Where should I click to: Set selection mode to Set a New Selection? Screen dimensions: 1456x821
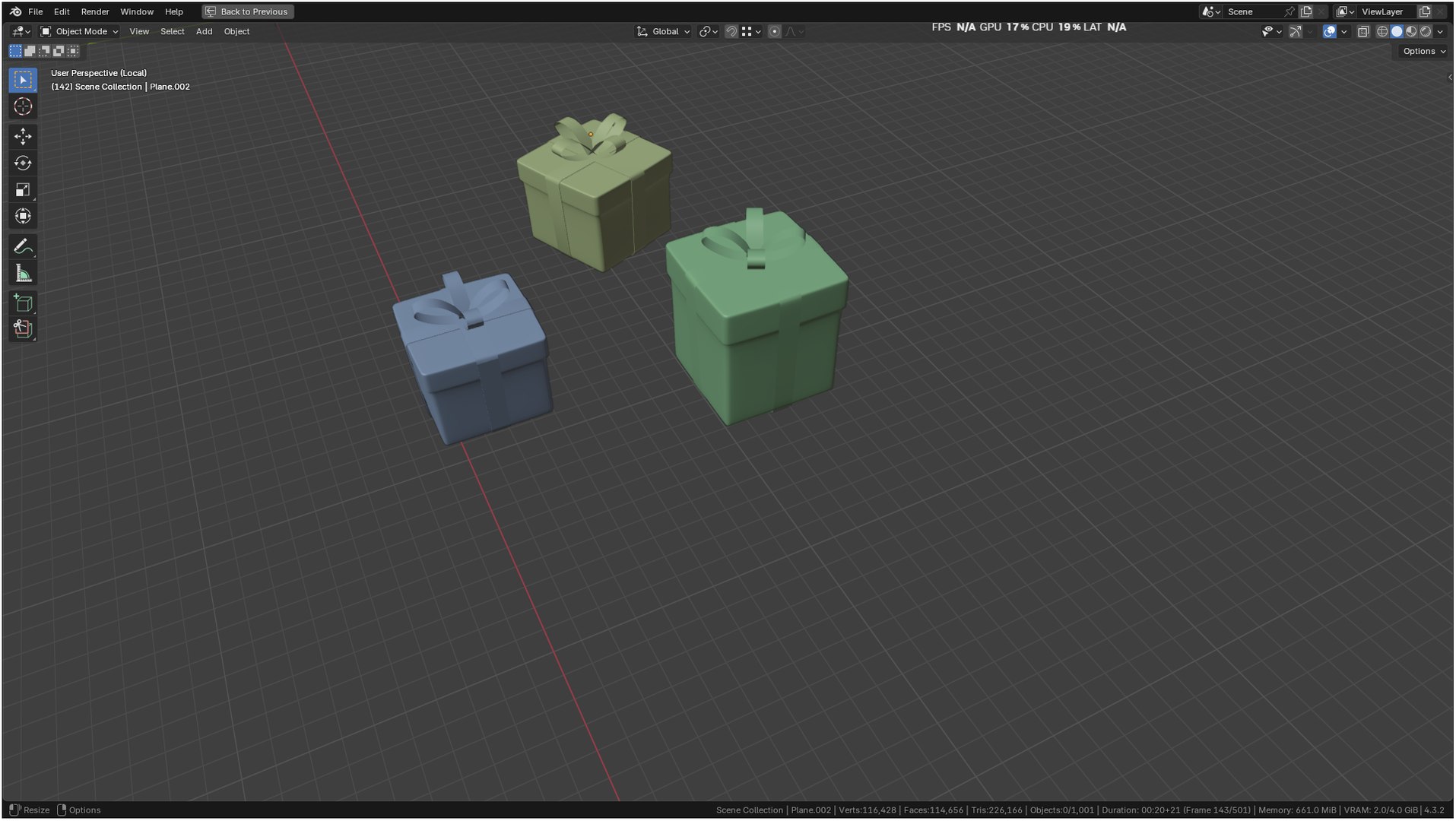click(15, 51)
